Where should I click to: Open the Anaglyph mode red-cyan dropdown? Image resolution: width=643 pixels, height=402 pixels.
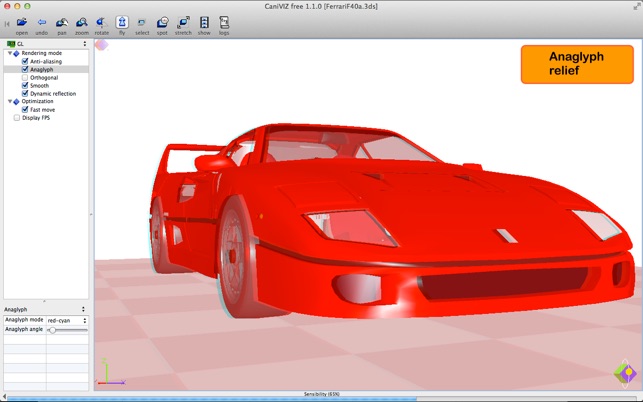tap(67, 320)
